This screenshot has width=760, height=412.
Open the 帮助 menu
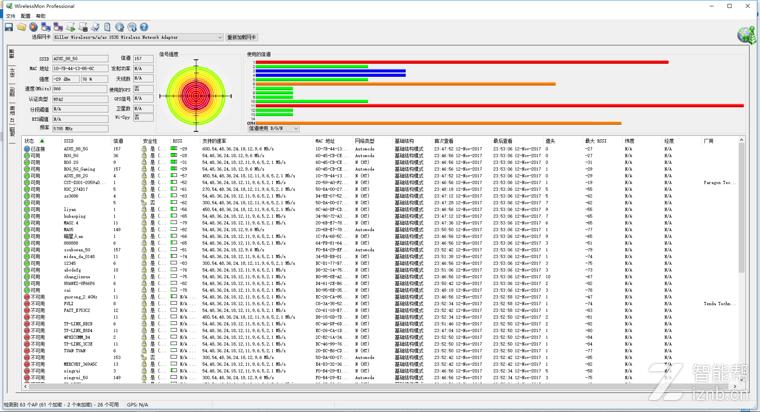tap(40, 17)
